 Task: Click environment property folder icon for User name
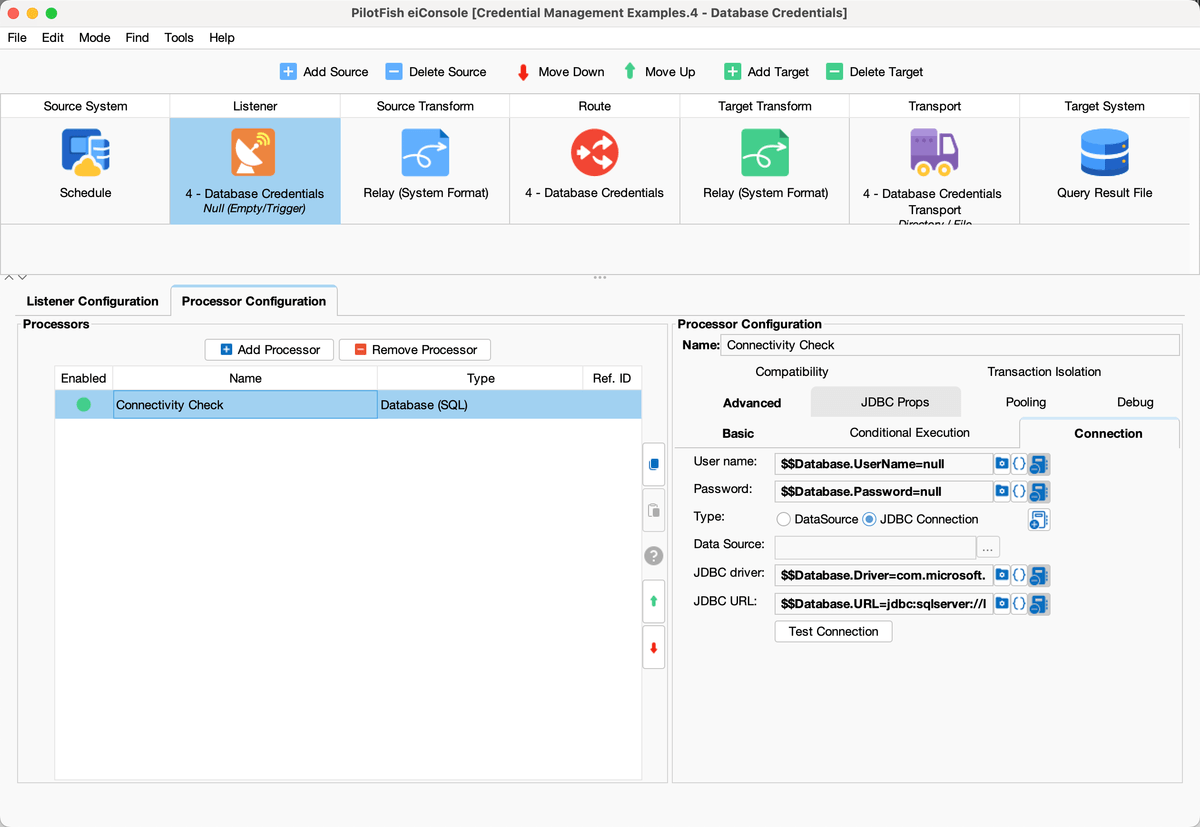point(1002,463)
